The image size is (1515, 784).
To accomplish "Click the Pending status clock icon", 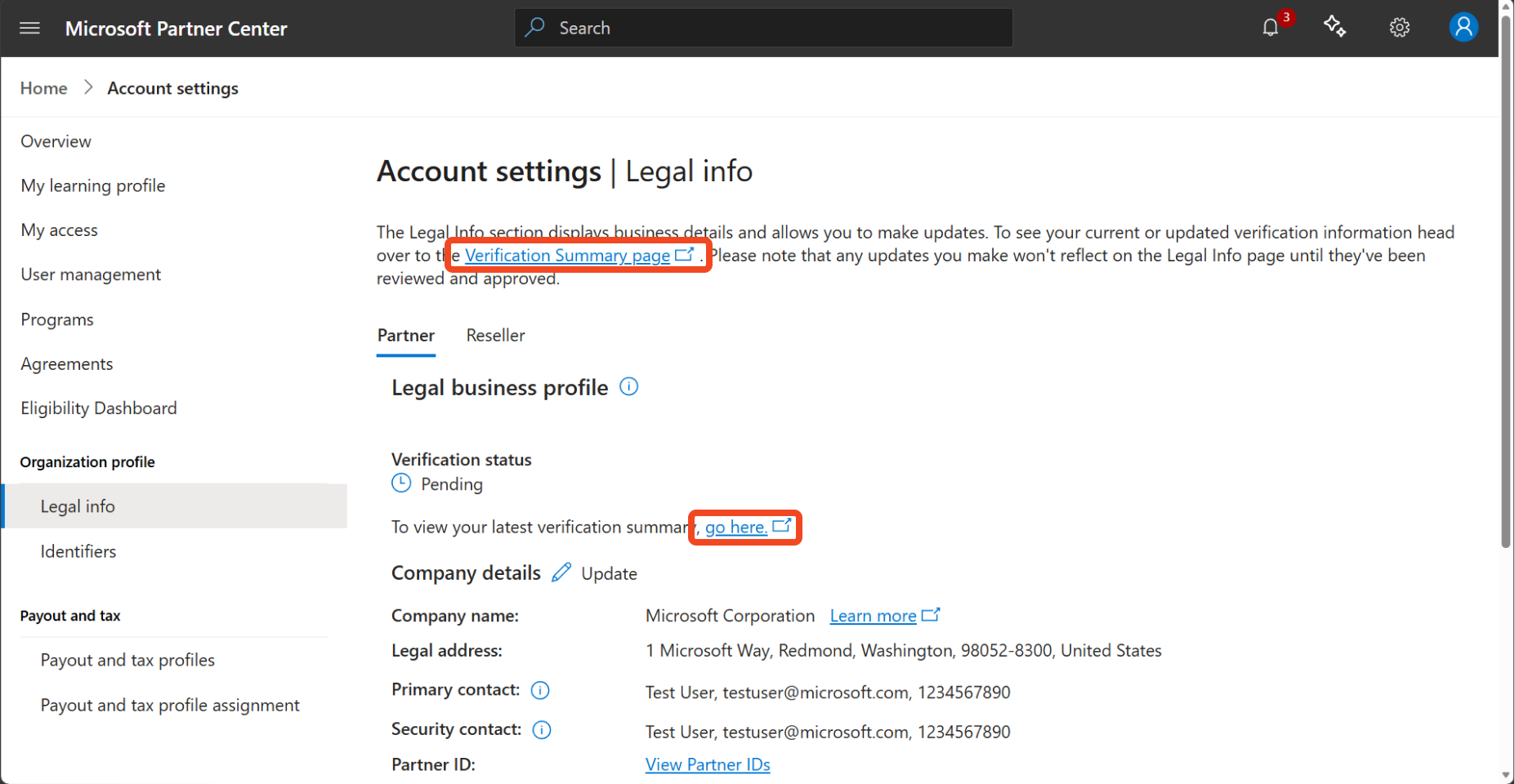I will click(401, 483).
